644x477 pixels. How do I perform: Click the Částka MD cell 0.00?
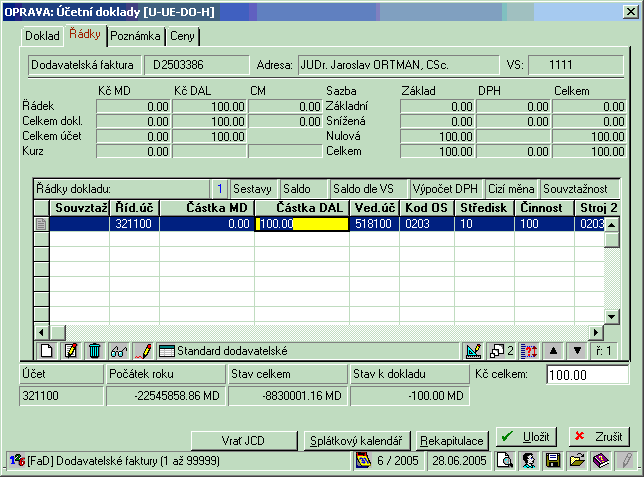pyautogui.click(x=207, y=224)
